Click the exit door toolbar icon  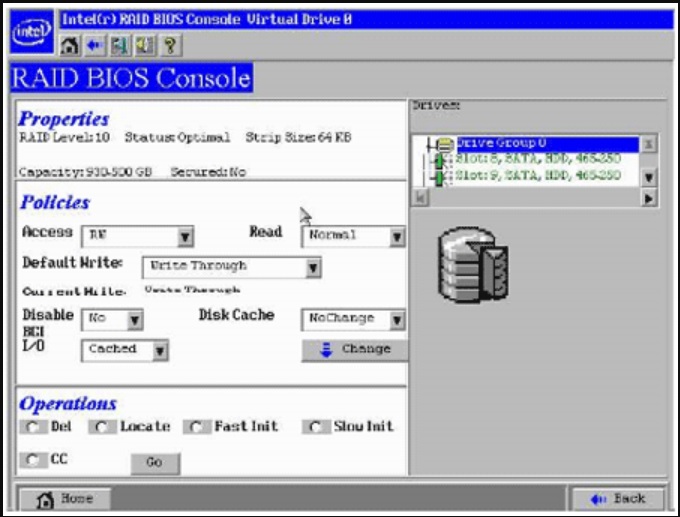pyautogui.click(x=120, y=45)
